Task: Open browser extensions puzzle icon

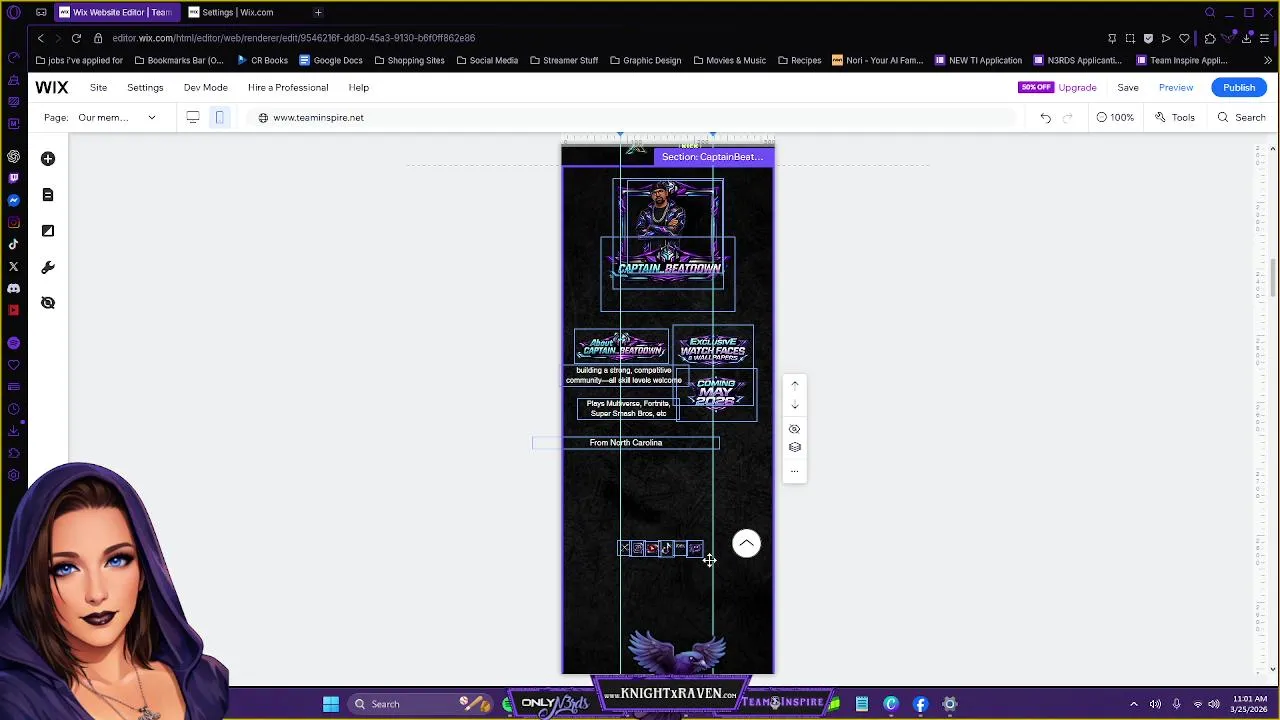Action: click(x=1210, y=38)
